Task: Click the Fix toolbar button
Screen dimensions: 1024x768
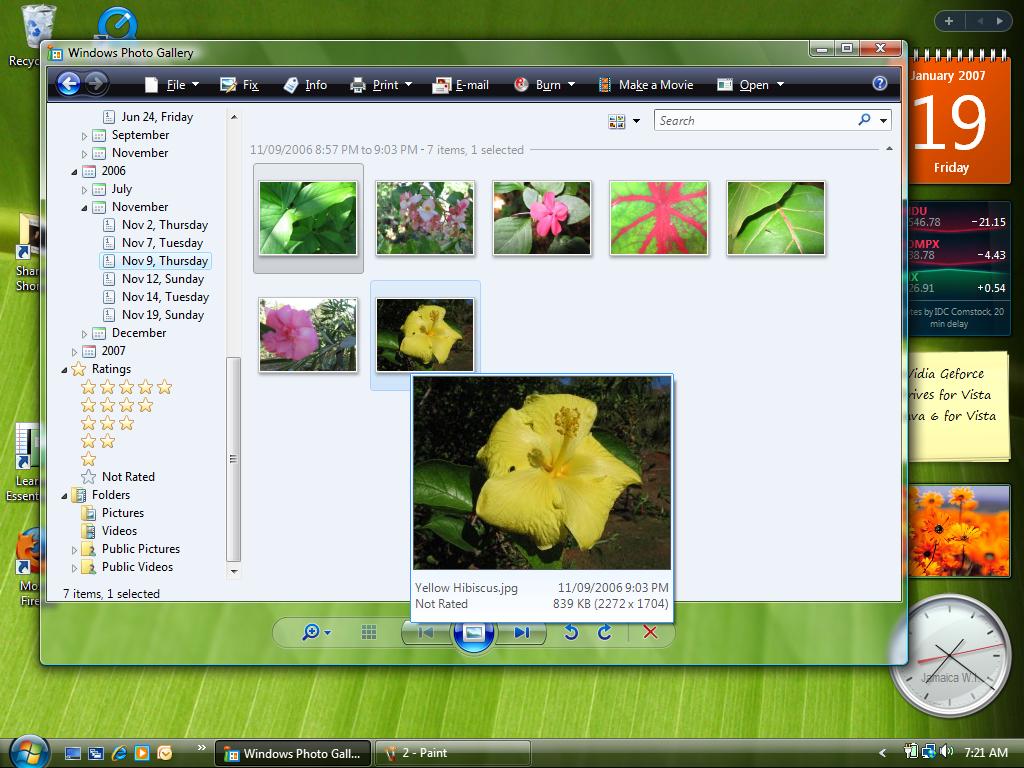Action: click(239, 85)
